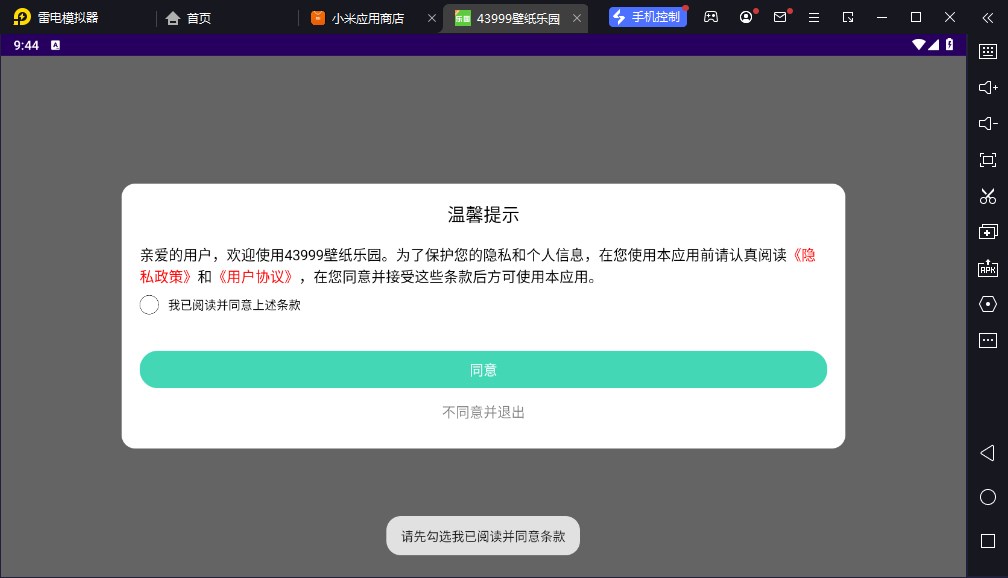Maximize the emulator window
The width and height of the screenshot is (1008, 578).
click(916, 17)
